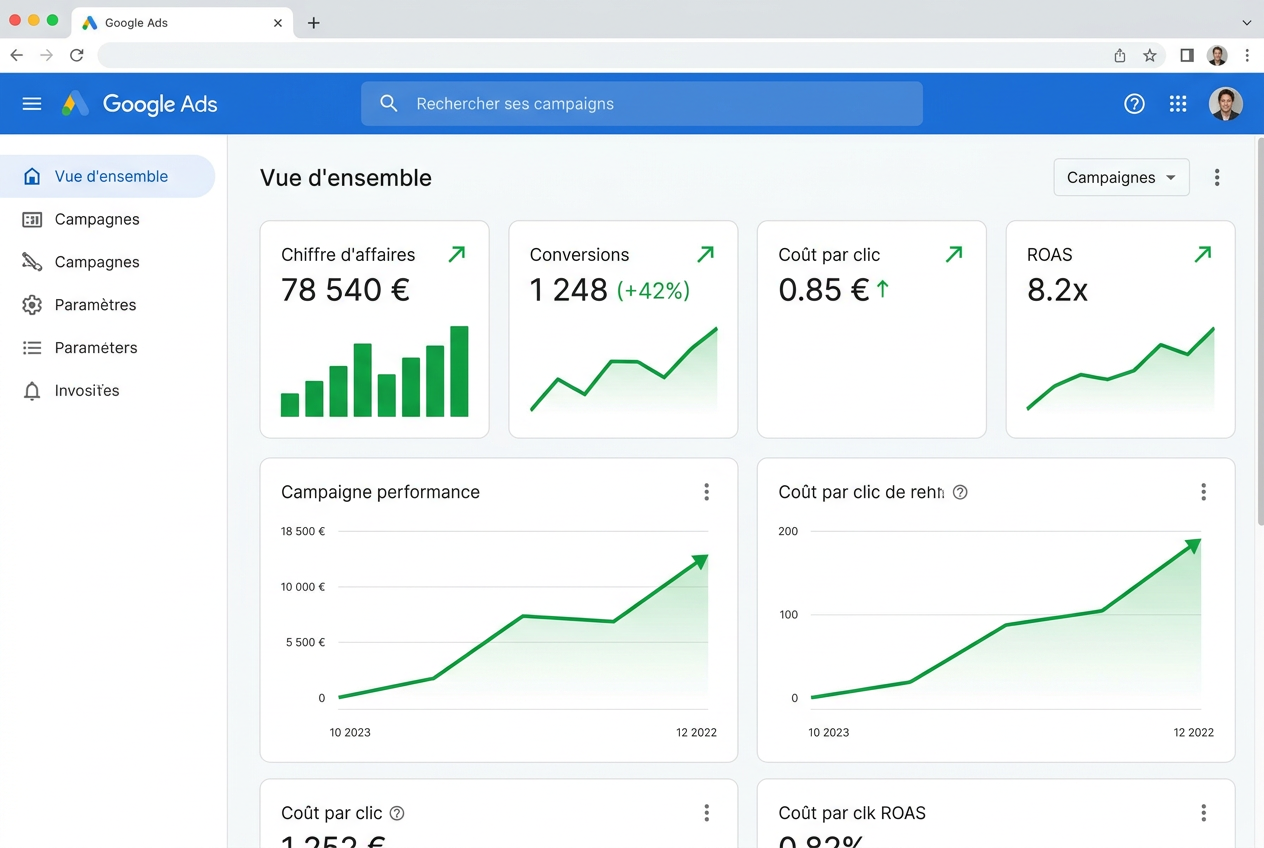Click the Campaigne performance card title
The image size is (1264, 848).
[x=380, y=492]
